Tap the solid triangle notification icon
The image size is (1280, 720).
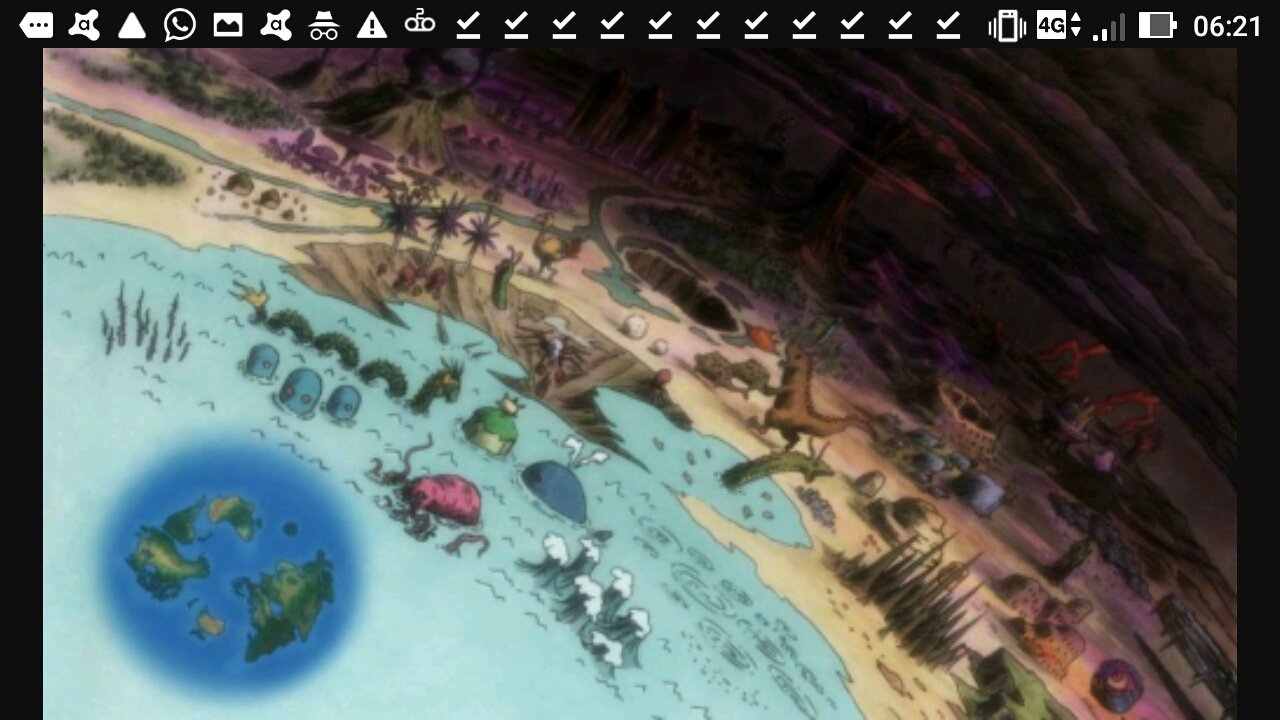pyautogui.click(x=132, y=25)
